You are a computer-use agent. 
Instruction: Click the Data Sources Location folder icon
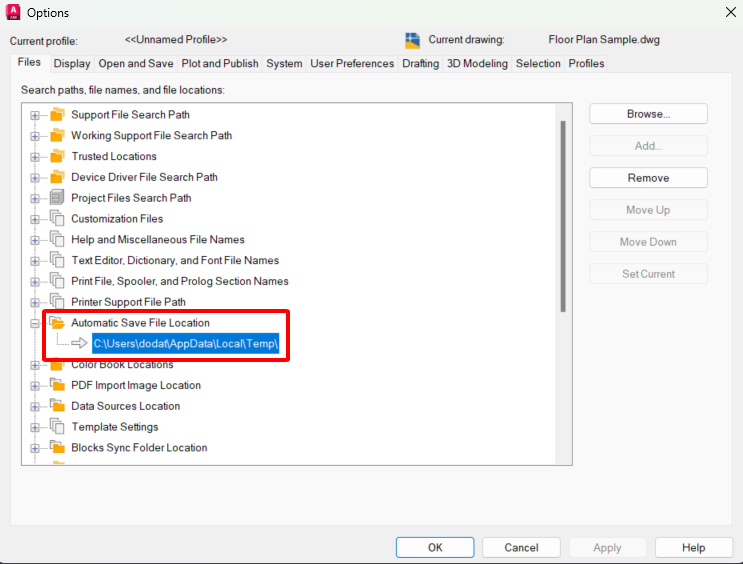[x=57, y=406]
